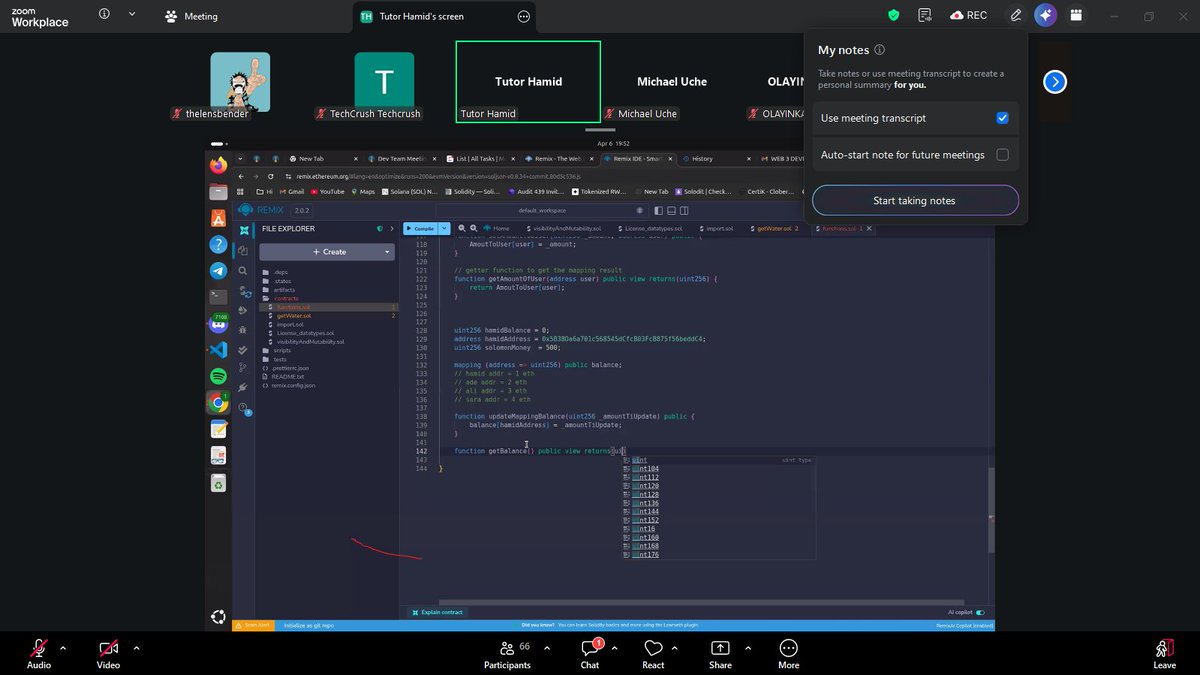1200x675 pixels.
Task: Expand Video options chevron
Action: tap(136, 648)
